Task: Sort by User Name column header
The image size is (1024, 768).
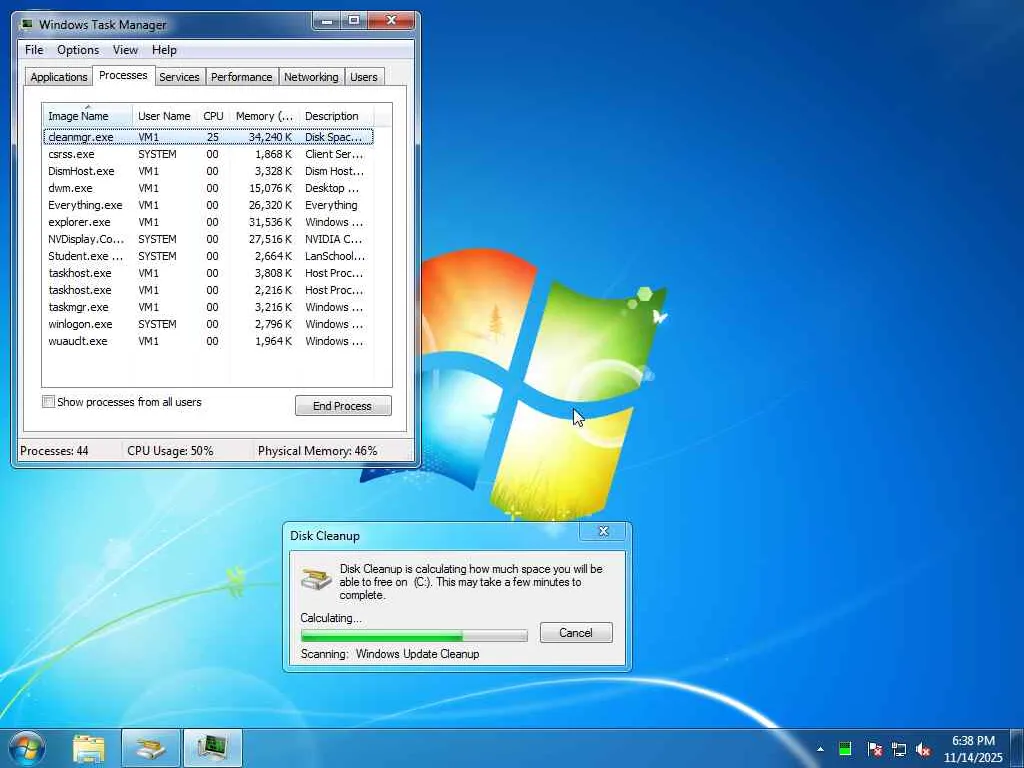Action: [165, 116]
